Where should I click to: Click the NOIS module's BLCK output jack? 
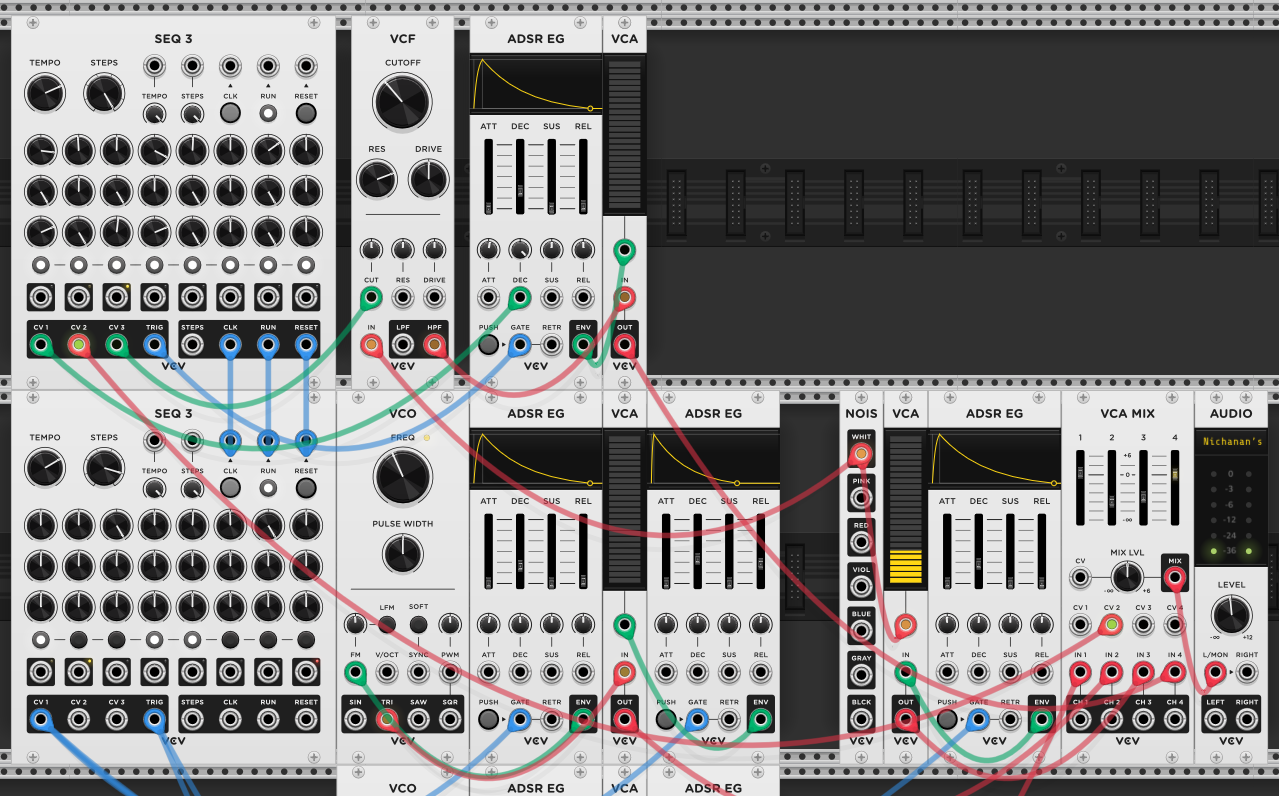pyautogui.click(x=861, y=720)
